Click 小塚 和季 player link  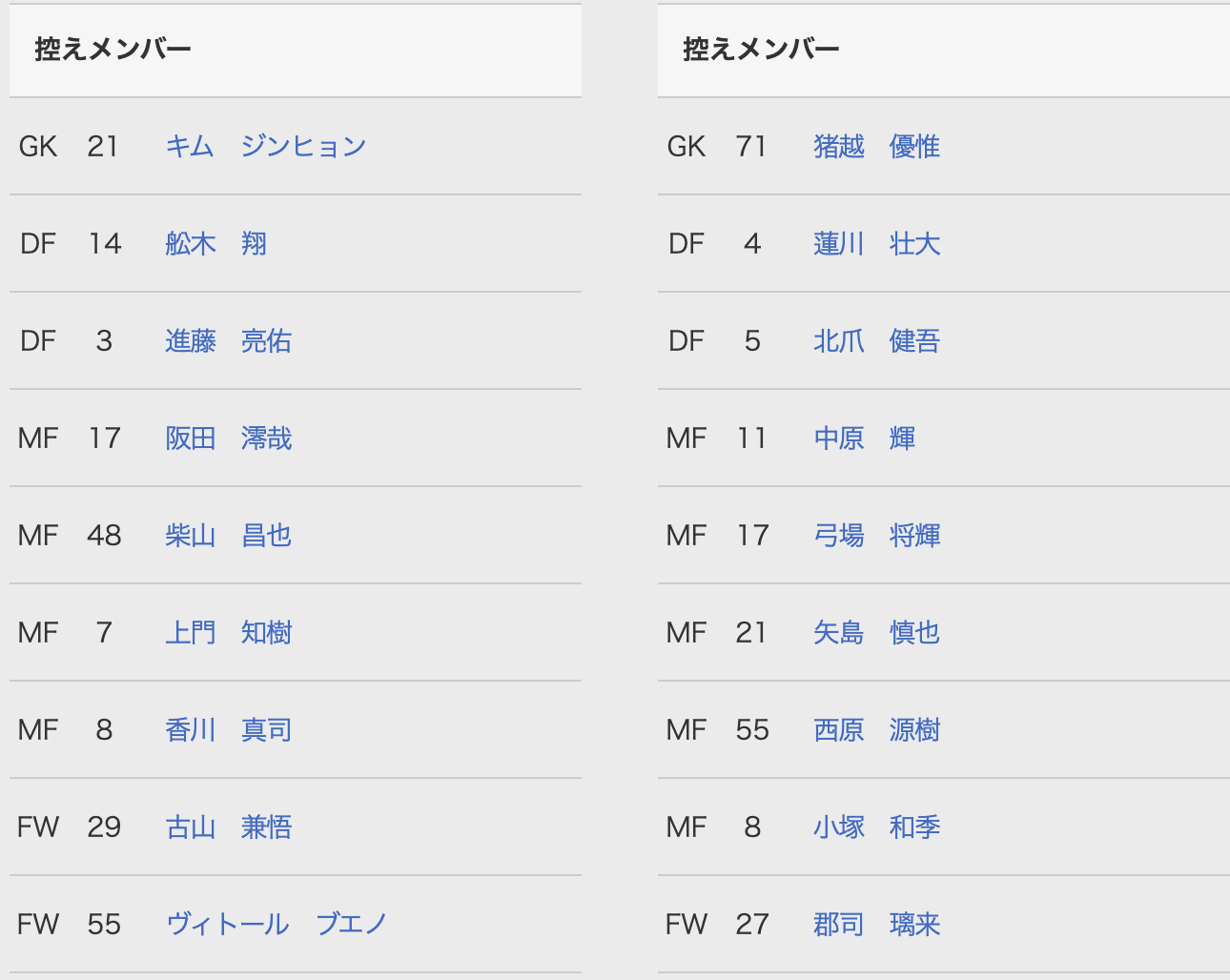[876, 827]
